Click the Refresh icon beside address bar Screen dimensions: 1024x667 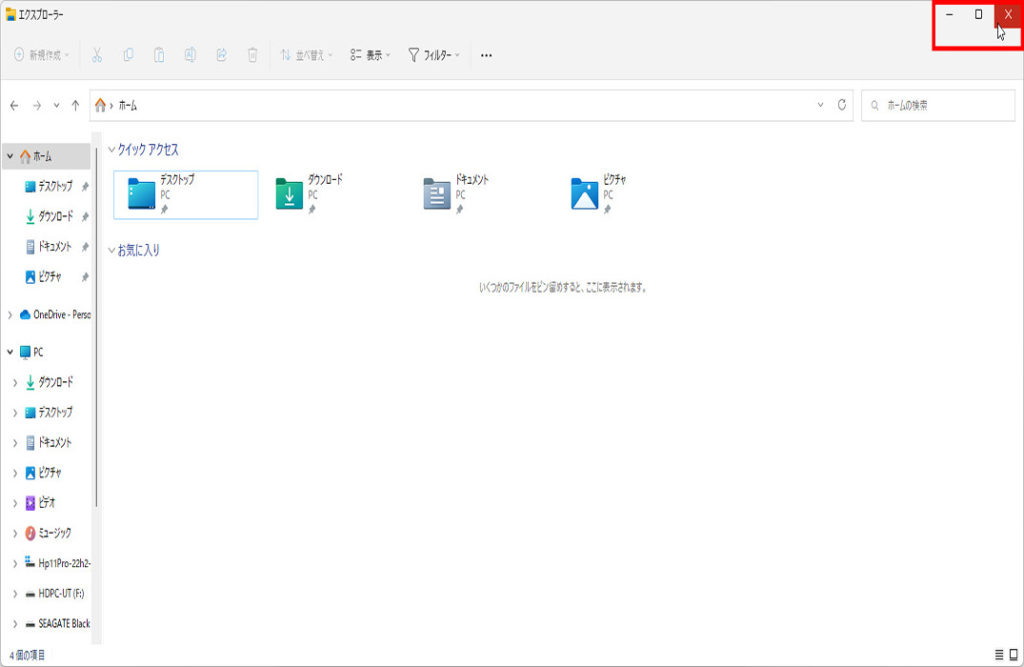(842, 105)
